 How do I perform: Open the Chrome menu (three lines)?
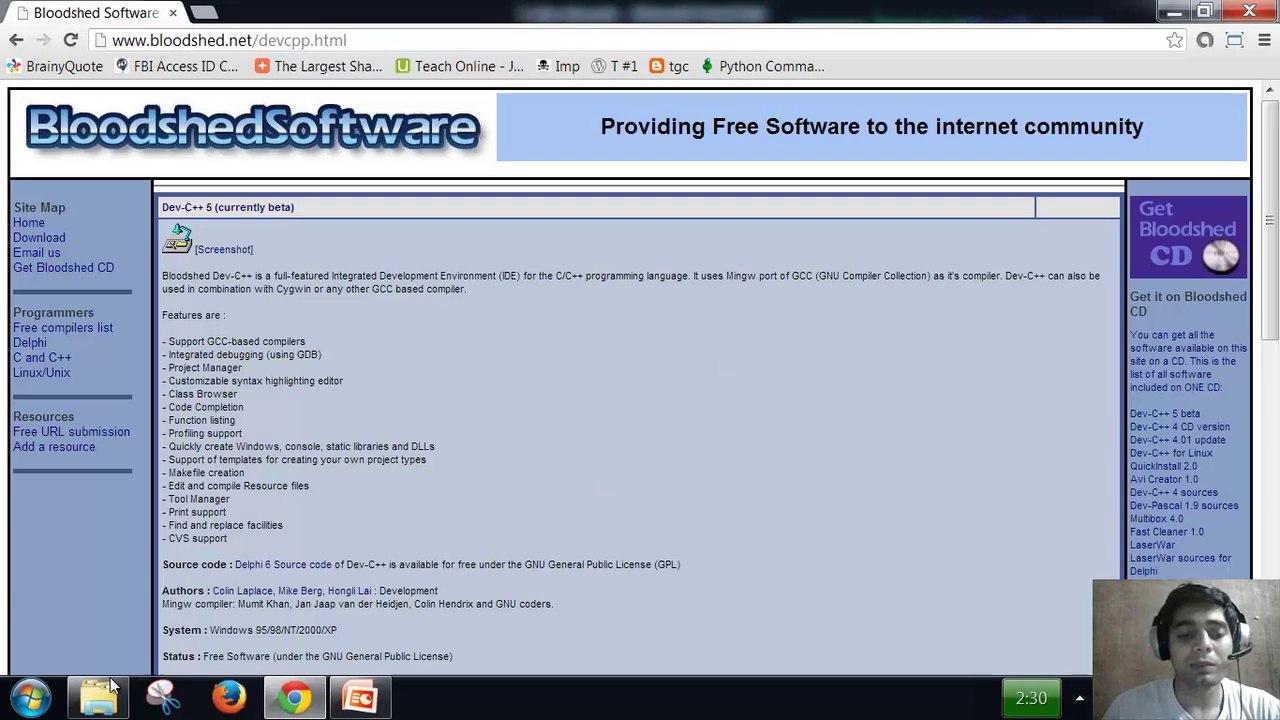[x=1264, y=40]
